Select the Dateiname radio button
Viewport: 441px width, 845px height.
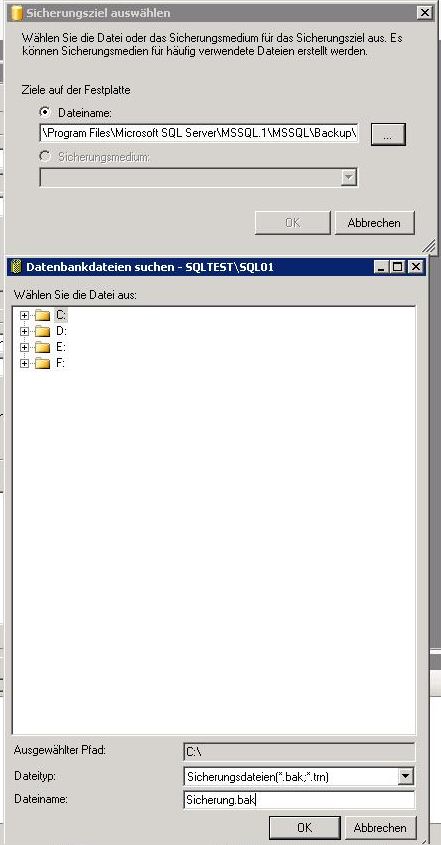tap(45, 112)
